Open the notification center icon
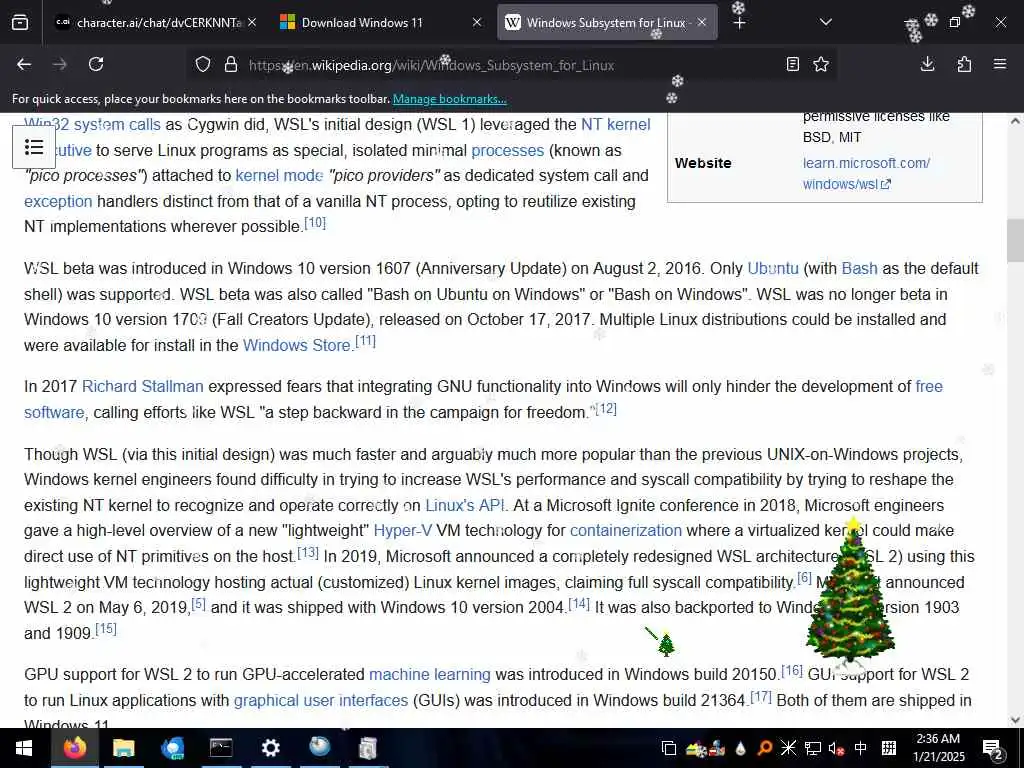 point(993,749)
